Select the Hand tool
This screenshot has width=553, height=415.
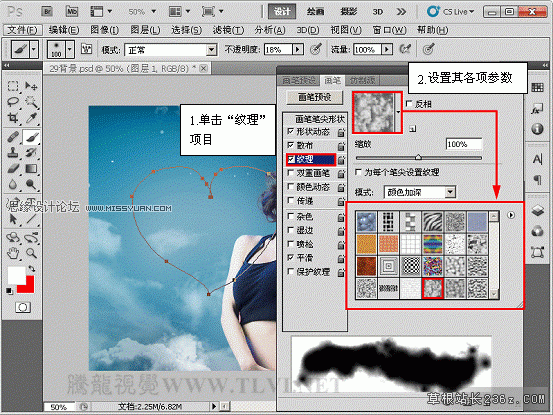13,253
